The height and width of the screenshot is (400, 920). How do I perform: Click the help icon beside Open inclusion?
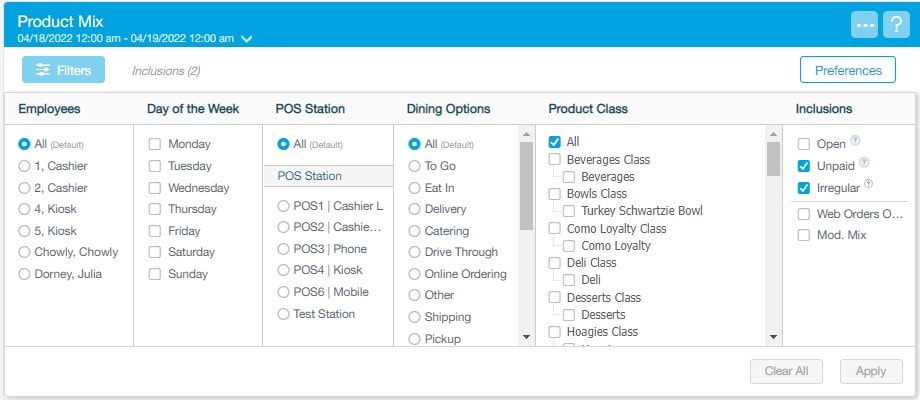pos(854,141)
